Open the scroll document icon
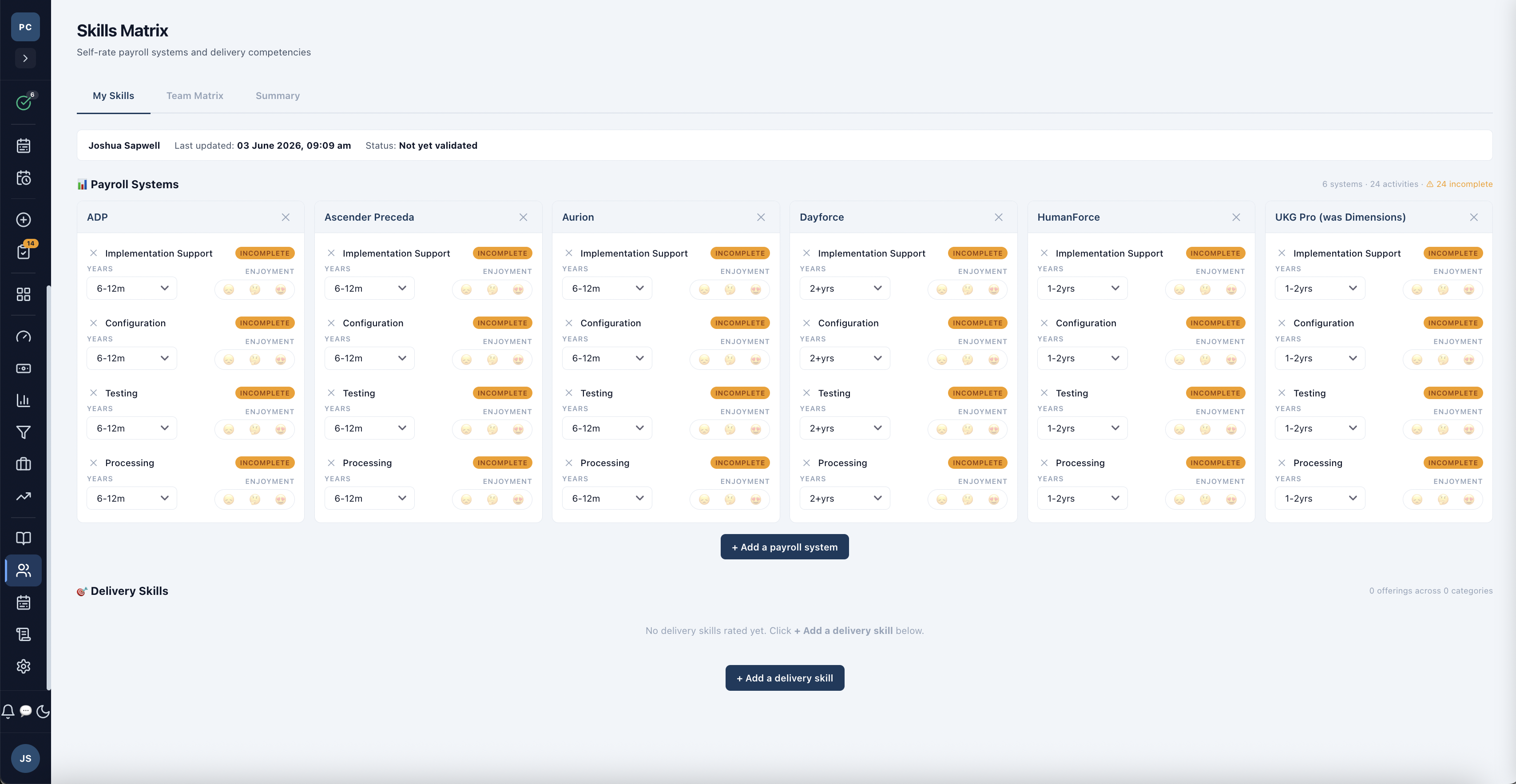This screenshot has height=784, width=1516. (24, 634)
